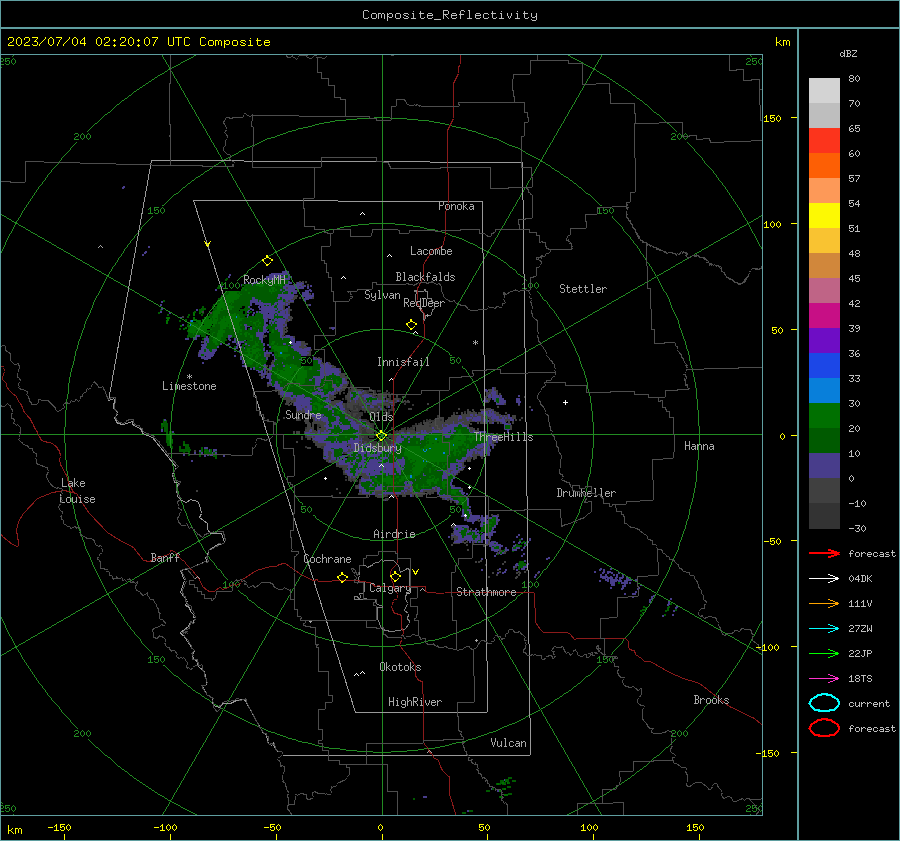Click the cyan 27ZW arrow legend icon

coord(824,629)
